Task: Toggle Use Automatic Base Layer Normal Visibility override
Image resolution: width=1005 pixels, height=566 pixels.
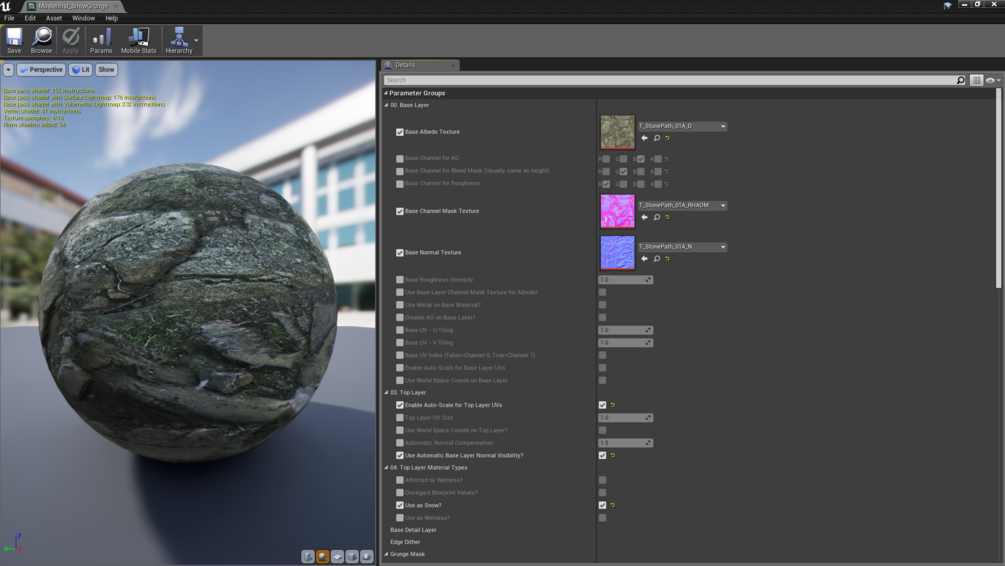Action: click(x=400, y=455)
